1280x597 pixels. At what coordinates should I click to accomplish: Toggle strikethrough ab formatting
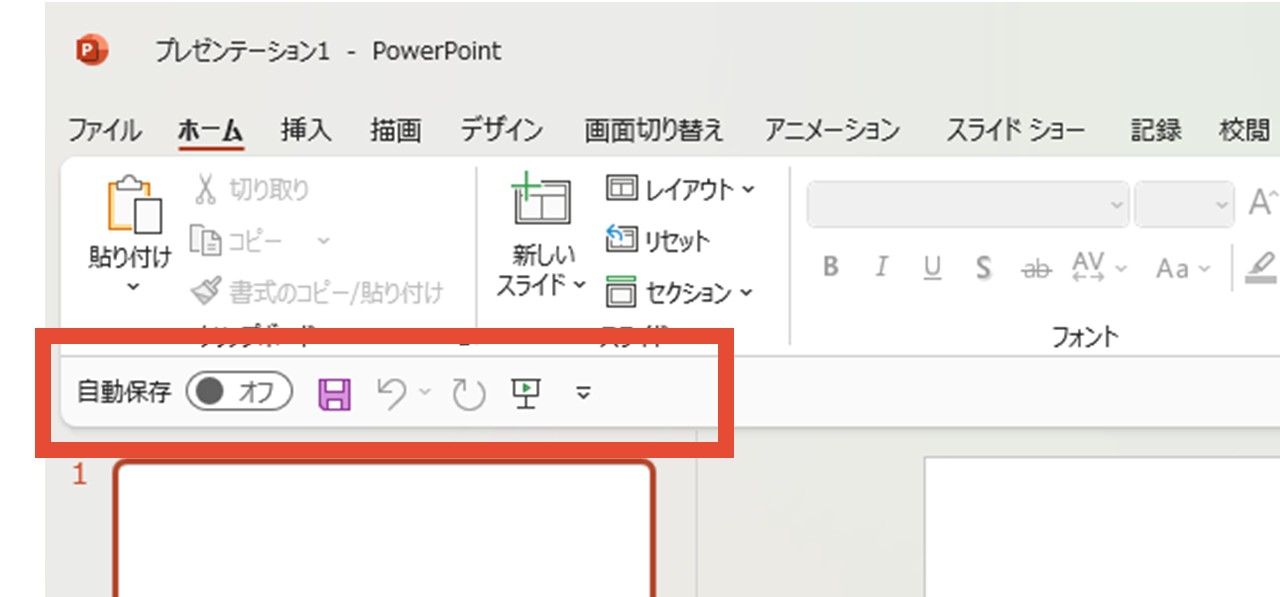click(1036, 268)
